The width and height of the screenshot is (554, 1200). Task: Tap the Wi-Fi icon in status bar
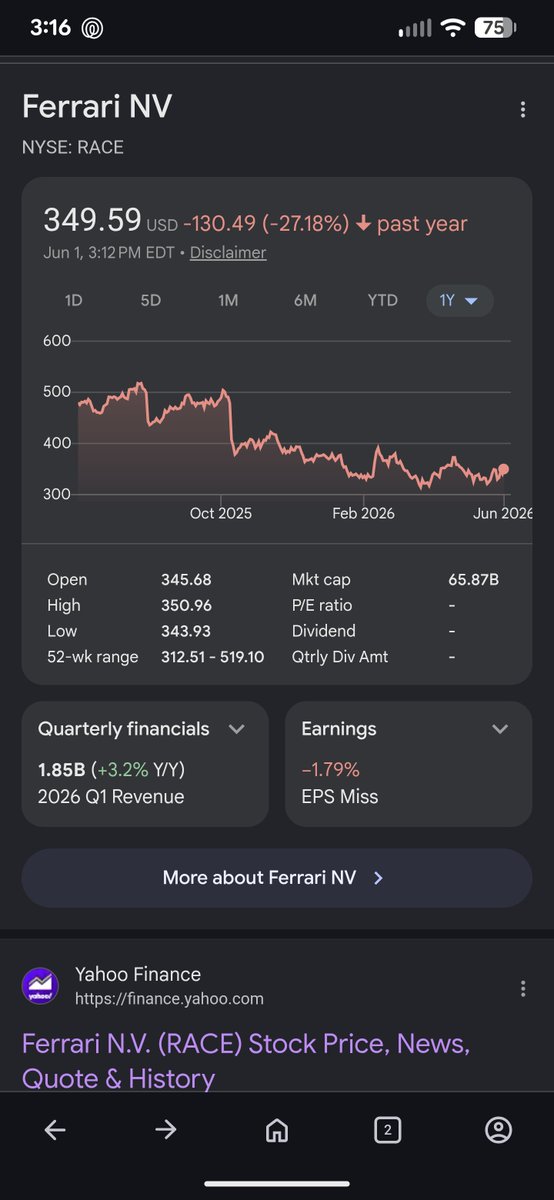(453, 28)
